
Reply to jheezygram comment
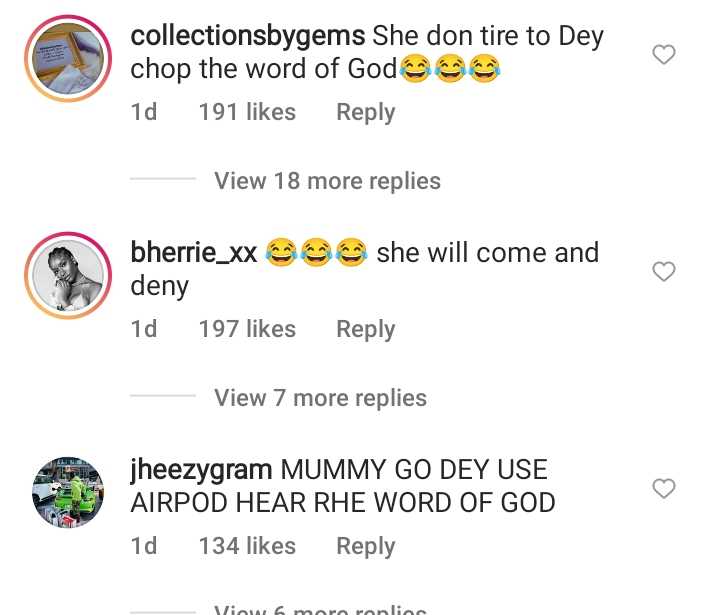coord(365,546)
